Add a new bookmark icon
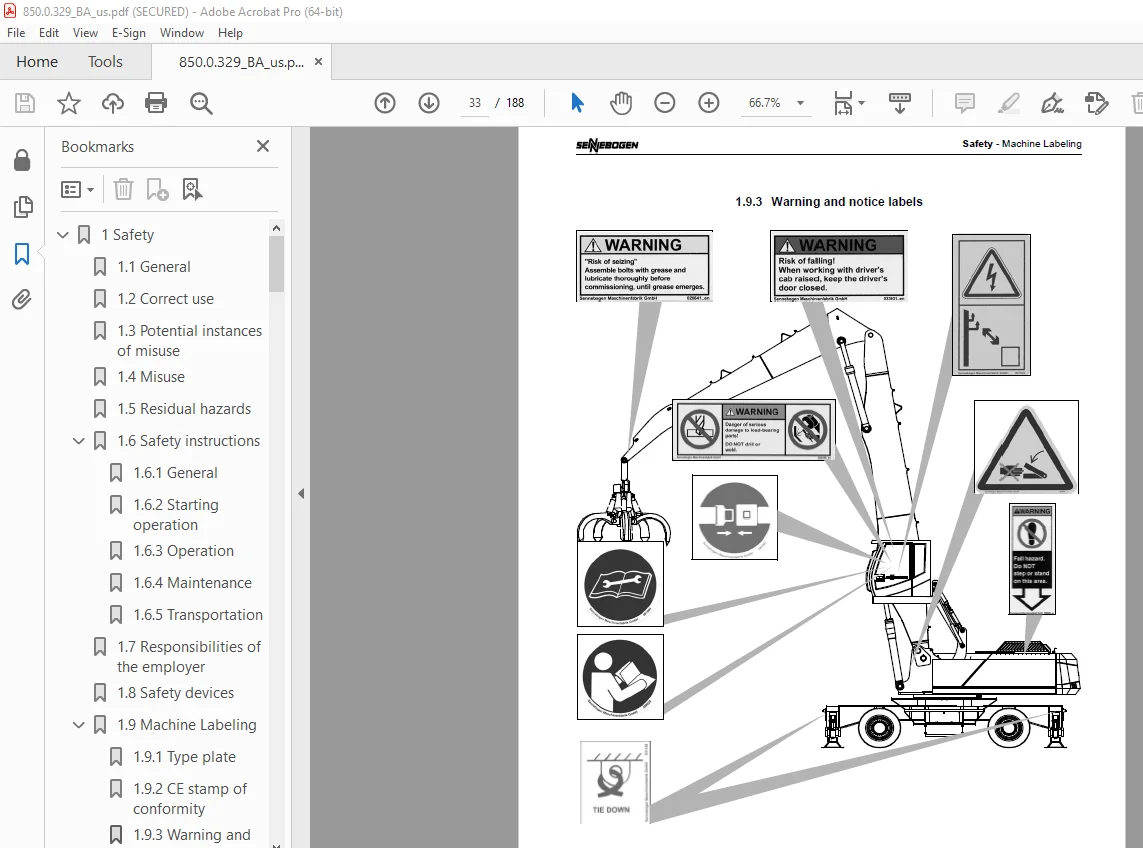The height and width of the screenshot is (848, 1143). point(157,190)
